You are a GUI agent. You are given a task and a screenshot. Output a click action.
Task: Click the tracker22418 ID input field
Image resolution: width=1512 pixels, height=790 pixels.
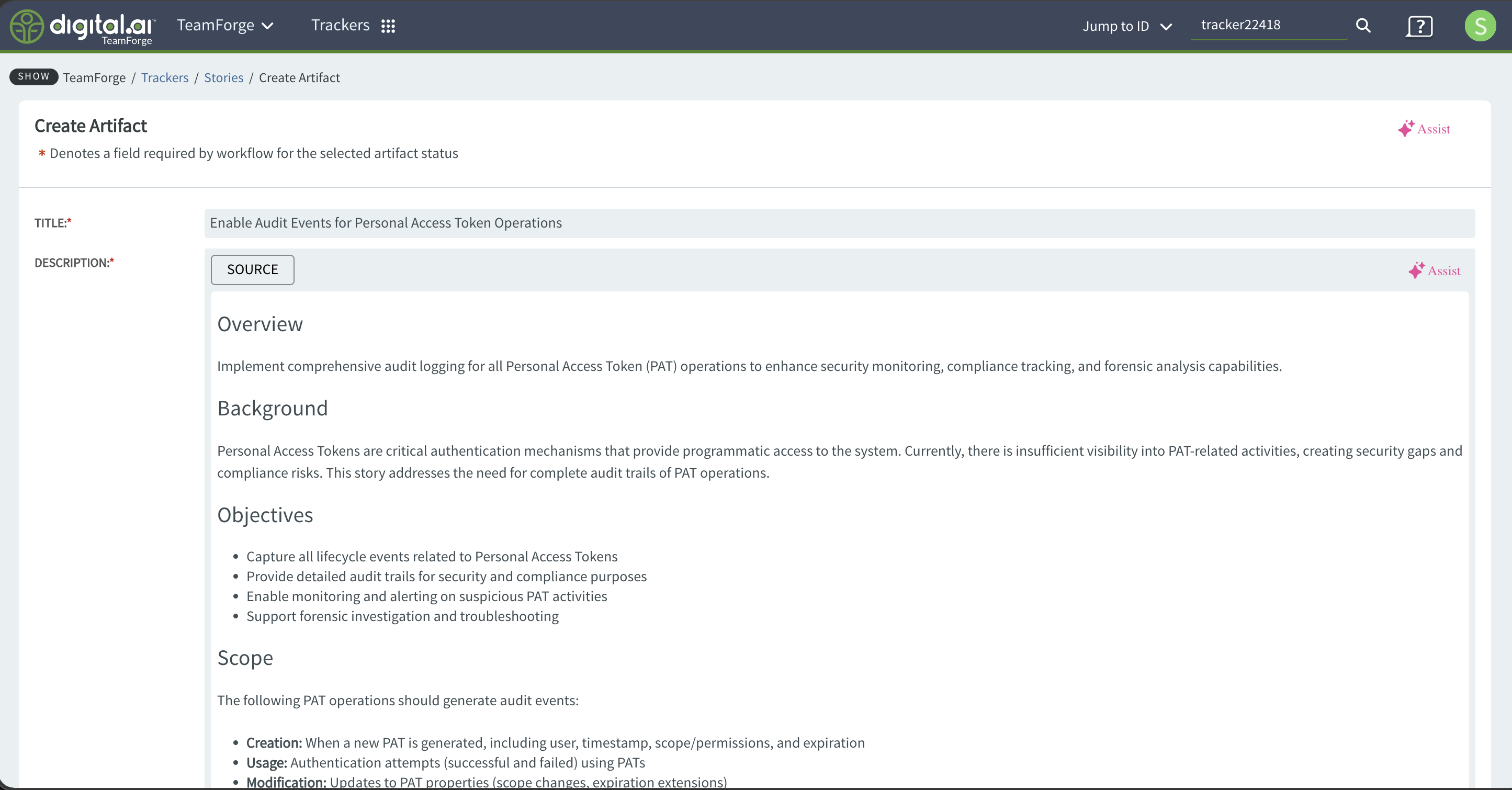1268,25
